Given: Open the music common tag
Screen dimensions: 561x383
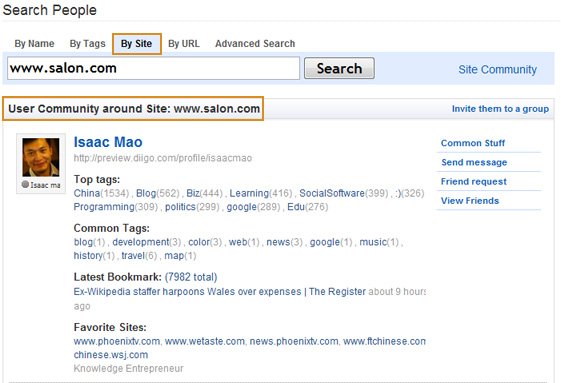Looking at the screenshot, I should click(x=373, y=242).
